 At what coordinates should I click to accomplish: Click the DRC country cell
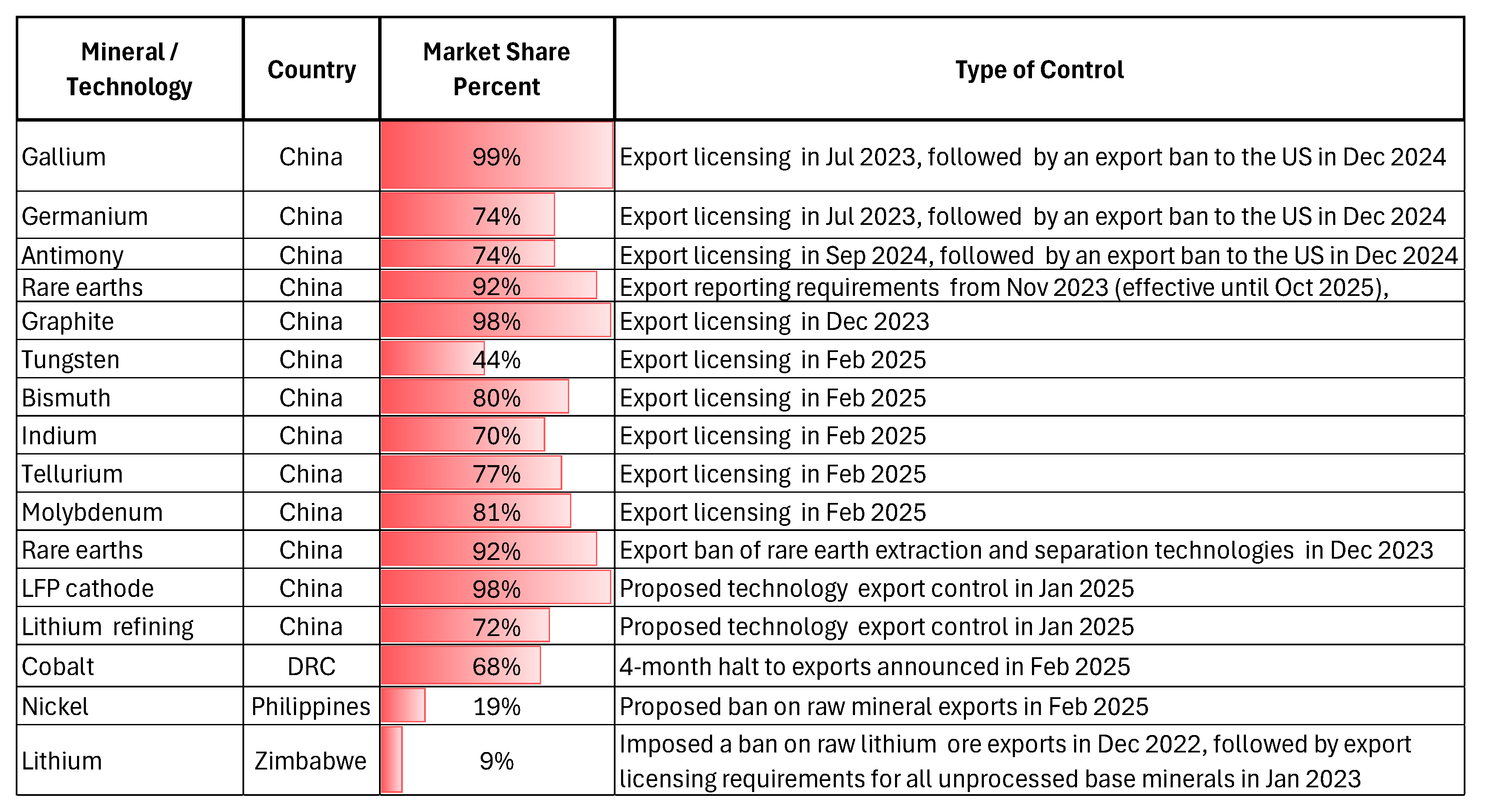click(x=311, y=666)
